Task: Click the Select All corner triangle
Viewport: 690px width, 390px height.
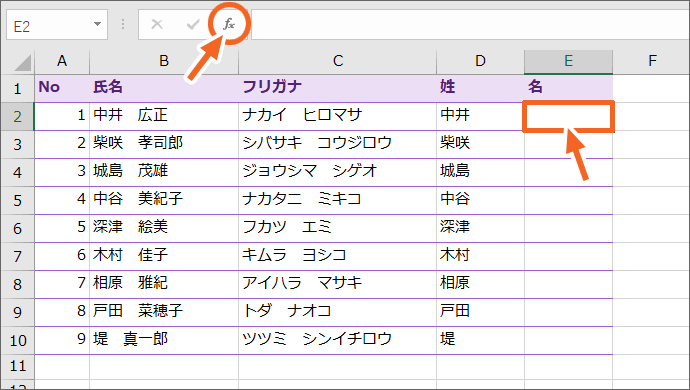Action: tap(23, 63)
